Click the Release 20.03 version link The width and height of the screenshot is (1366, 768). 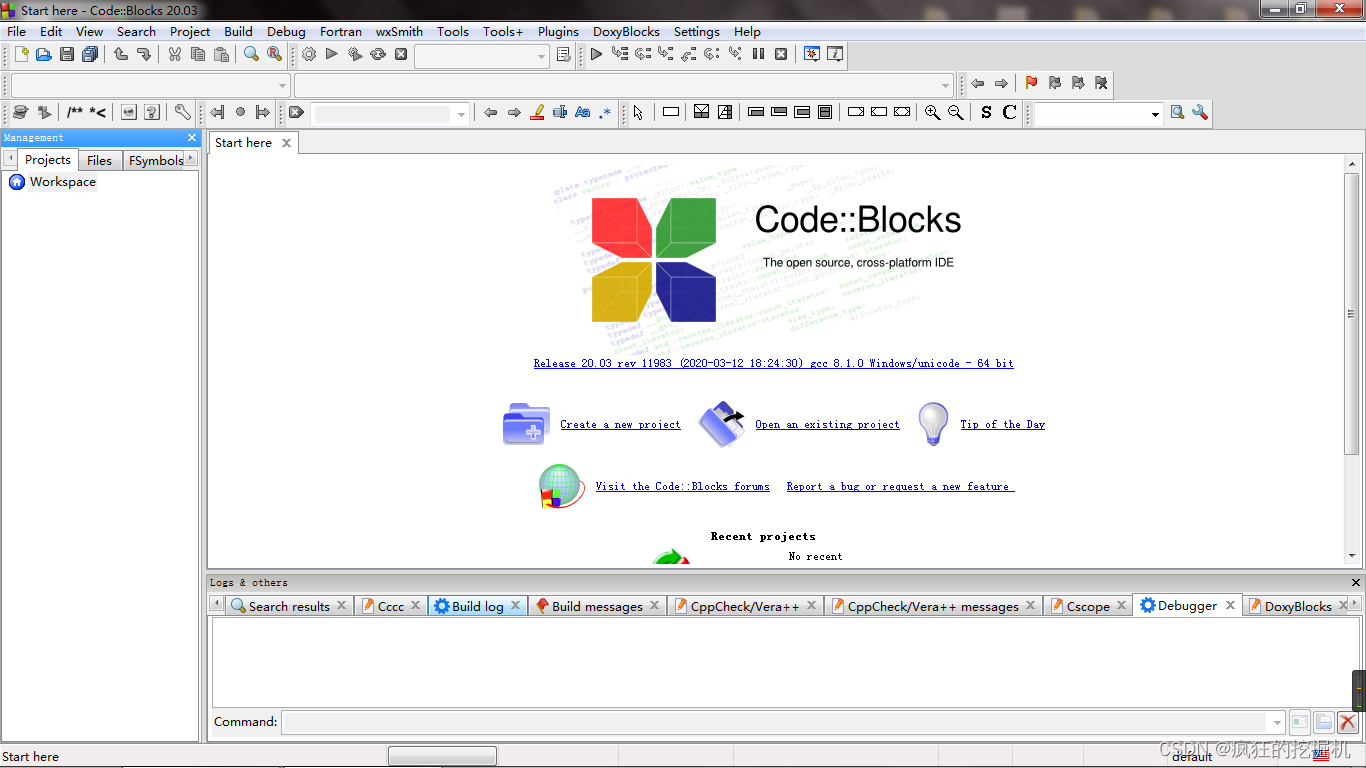[773, 363]
